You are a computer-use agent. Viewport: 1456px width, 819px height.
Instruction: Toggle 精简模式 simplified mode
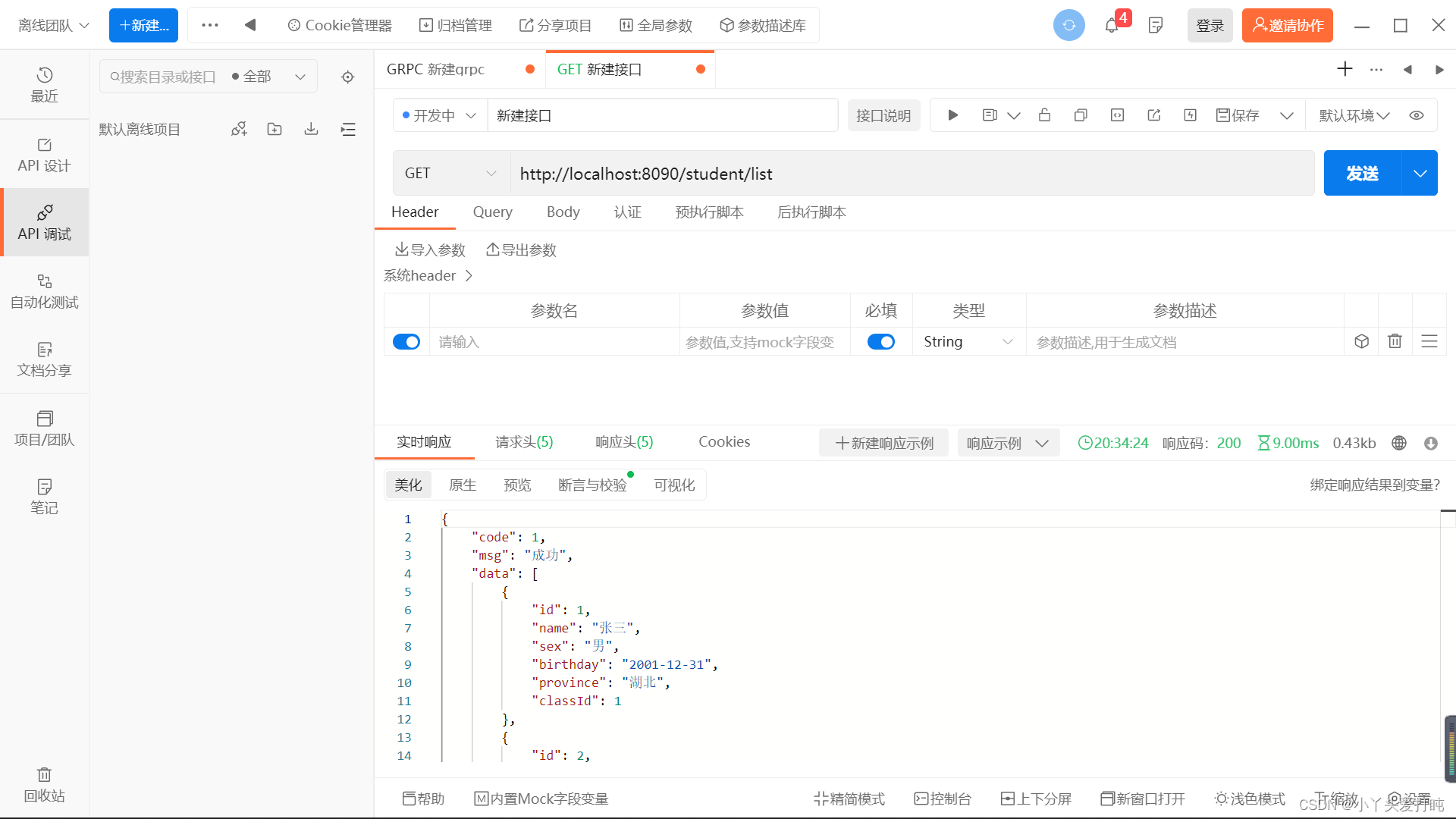click(849, 799)
